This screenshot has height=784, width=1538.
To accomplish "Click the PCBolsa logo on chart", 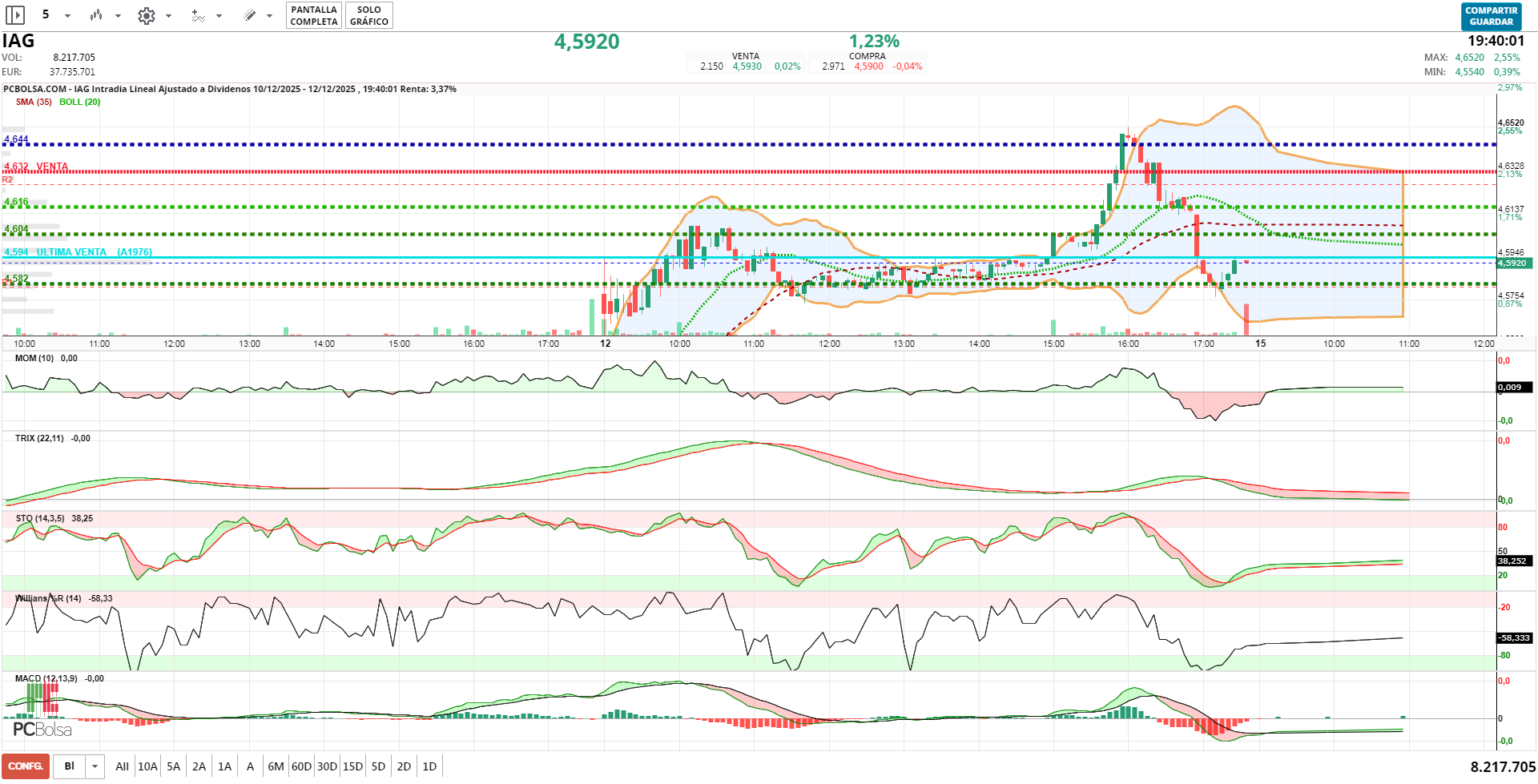I will (x=42, y=730).
